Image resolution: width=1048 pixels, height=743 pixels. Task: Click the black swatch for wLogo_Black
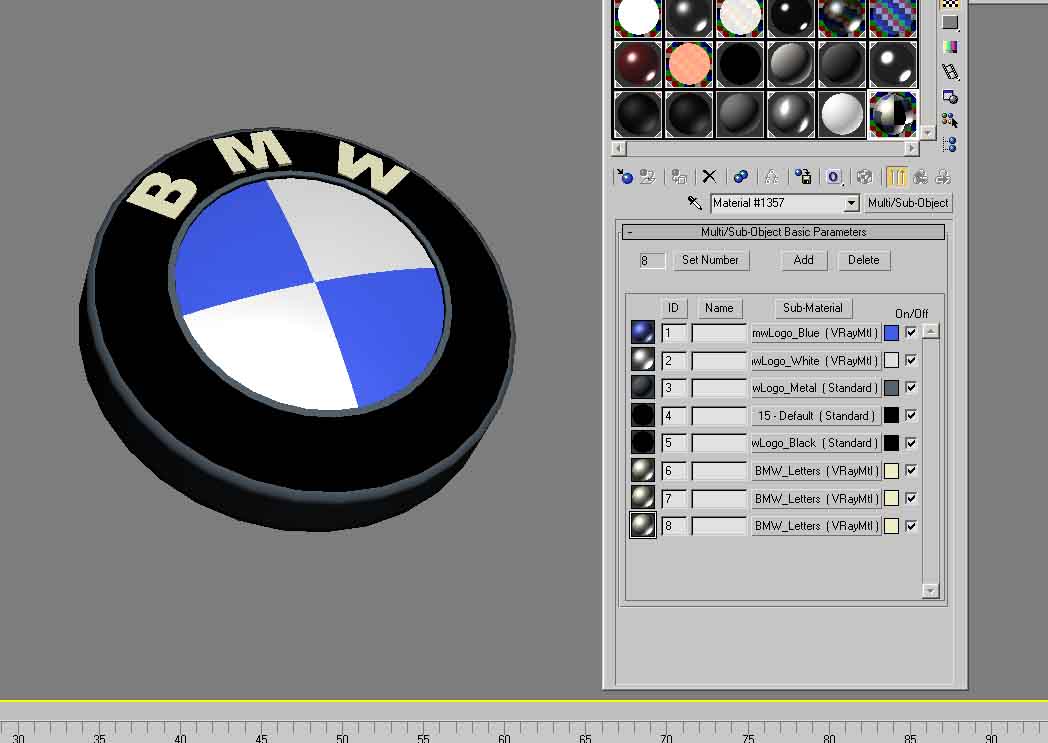pyautogui.click(x=892, y=443)
